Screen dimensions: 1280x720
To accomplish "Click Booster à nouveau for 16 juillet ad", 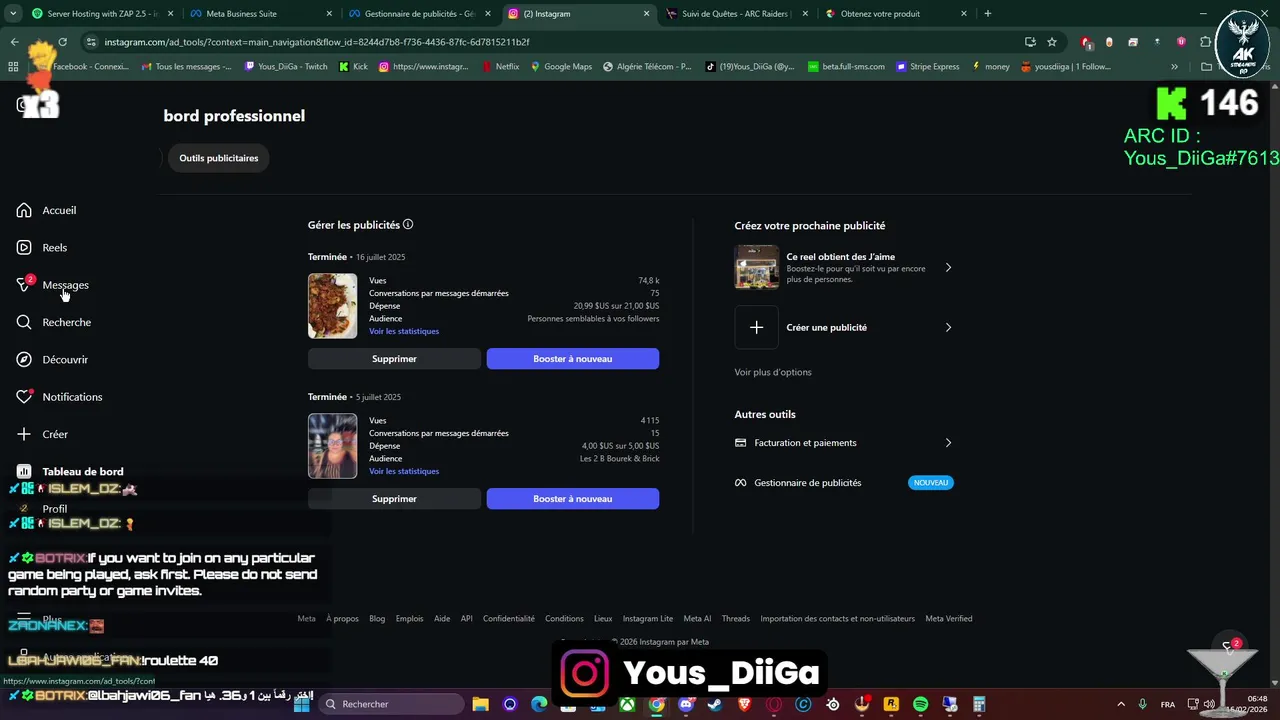I will click(x=572, y=359).
